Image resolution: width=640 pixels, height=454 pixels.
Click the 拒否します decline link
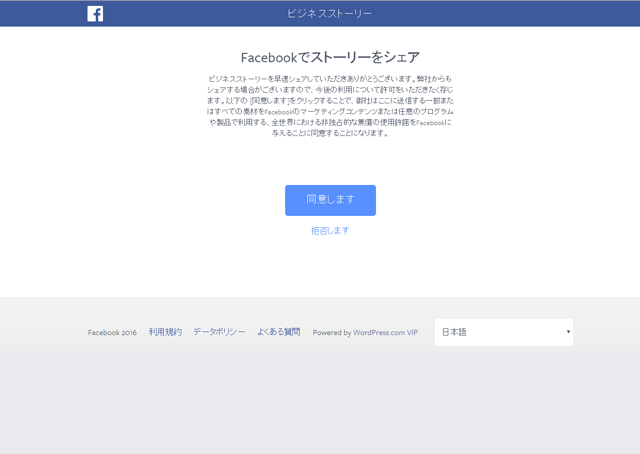pos(330,231)
